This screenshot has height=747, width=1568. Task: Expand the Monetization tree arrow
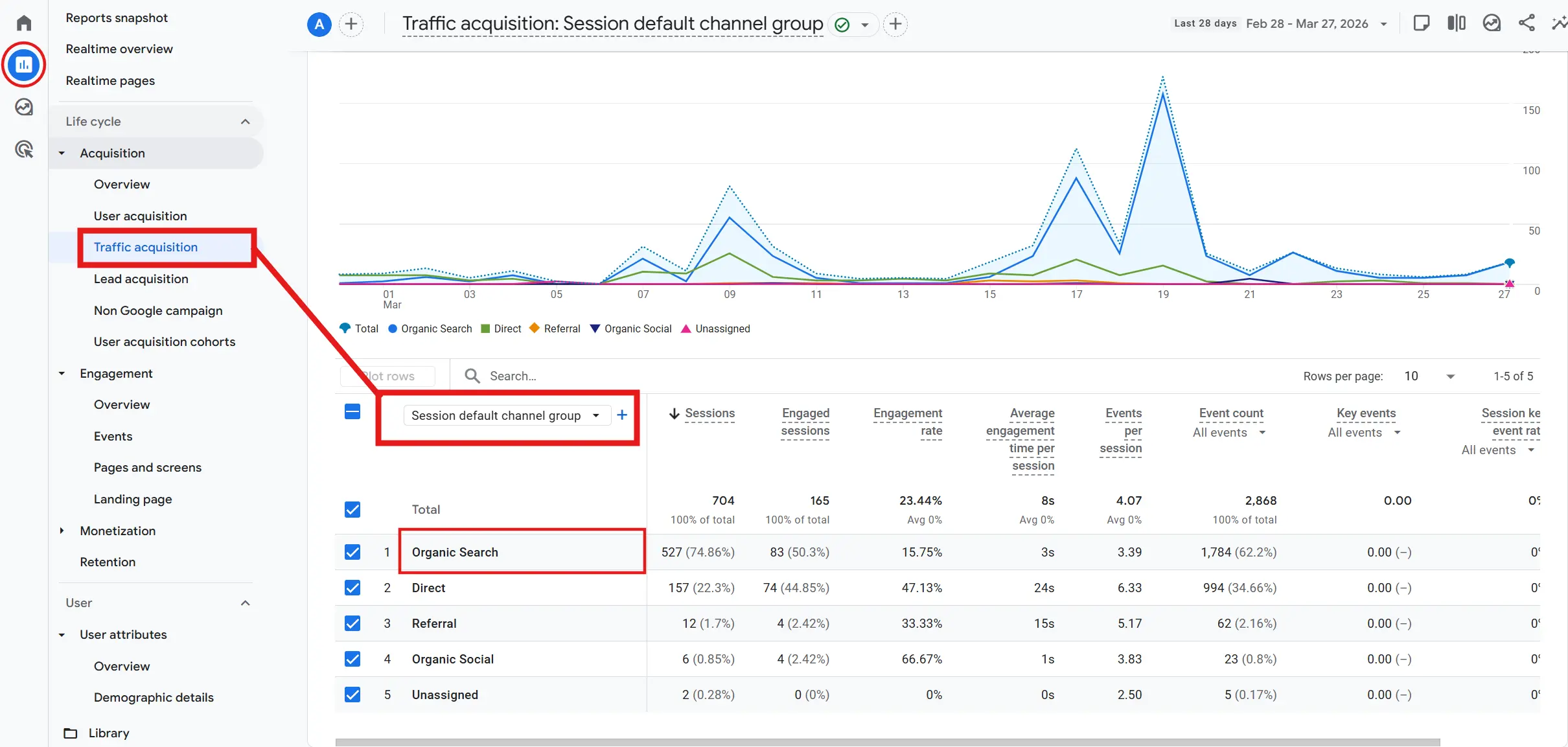pos(62,531)
